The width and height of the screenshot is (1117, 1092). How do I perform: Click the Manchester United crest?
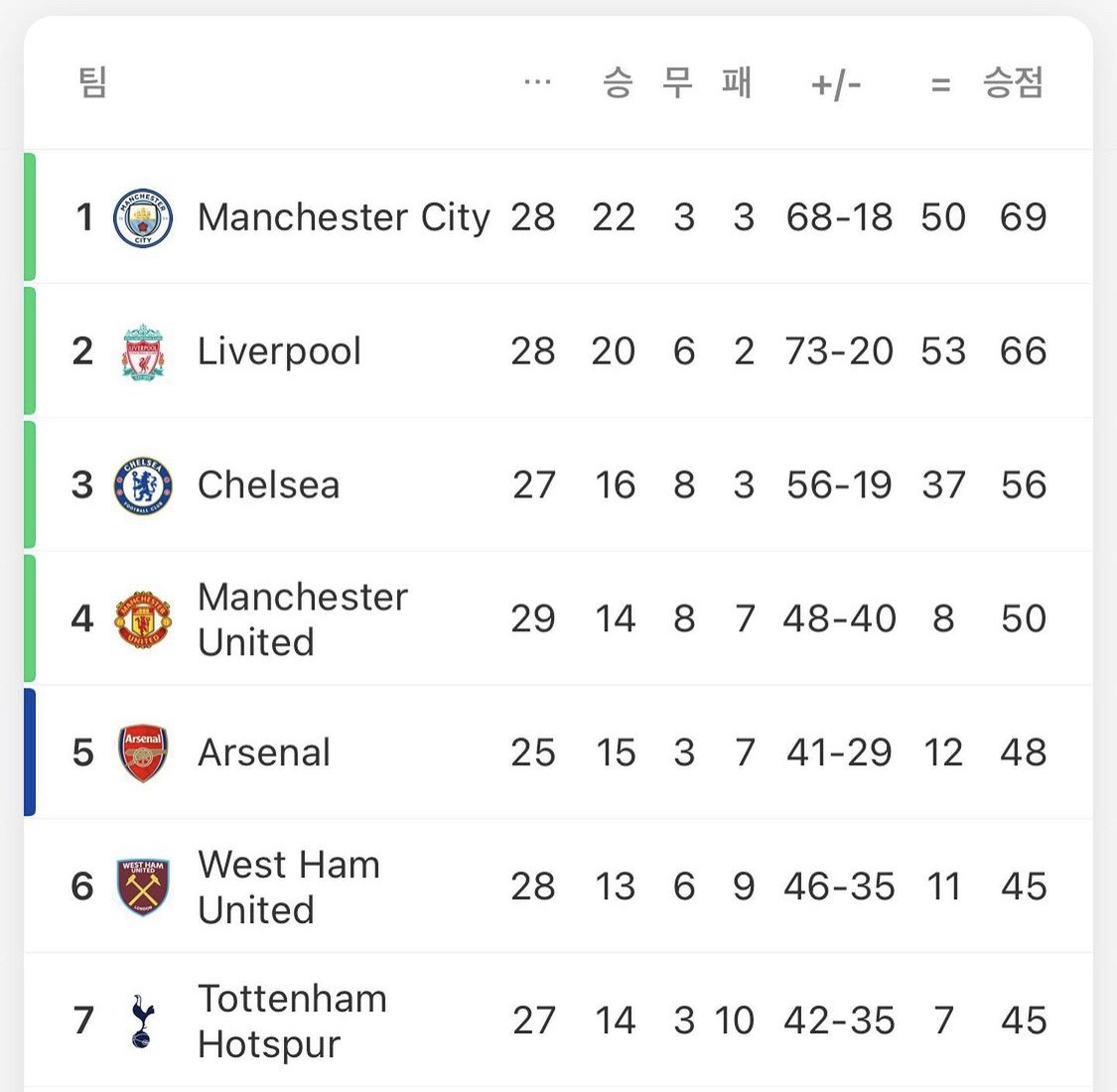point(142,619)
